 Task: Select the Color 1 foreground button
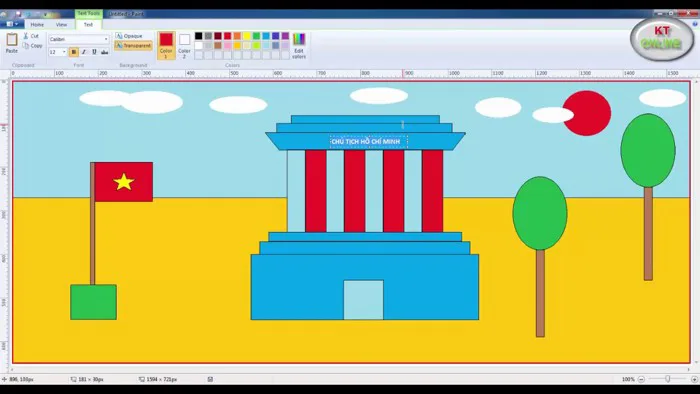point(166,46)
